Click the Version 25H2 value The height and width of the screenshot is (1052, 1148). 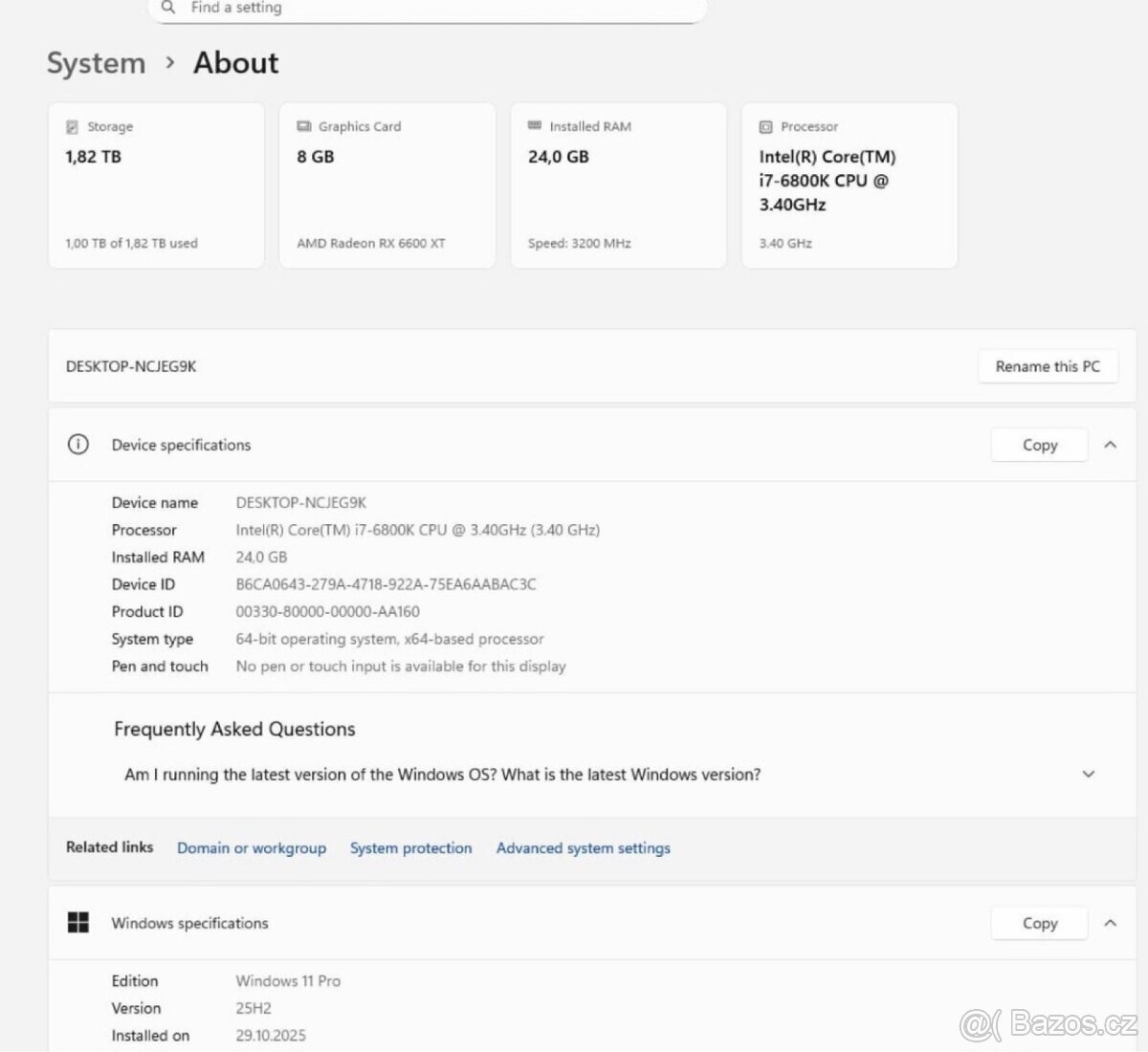pos(254,1008)
